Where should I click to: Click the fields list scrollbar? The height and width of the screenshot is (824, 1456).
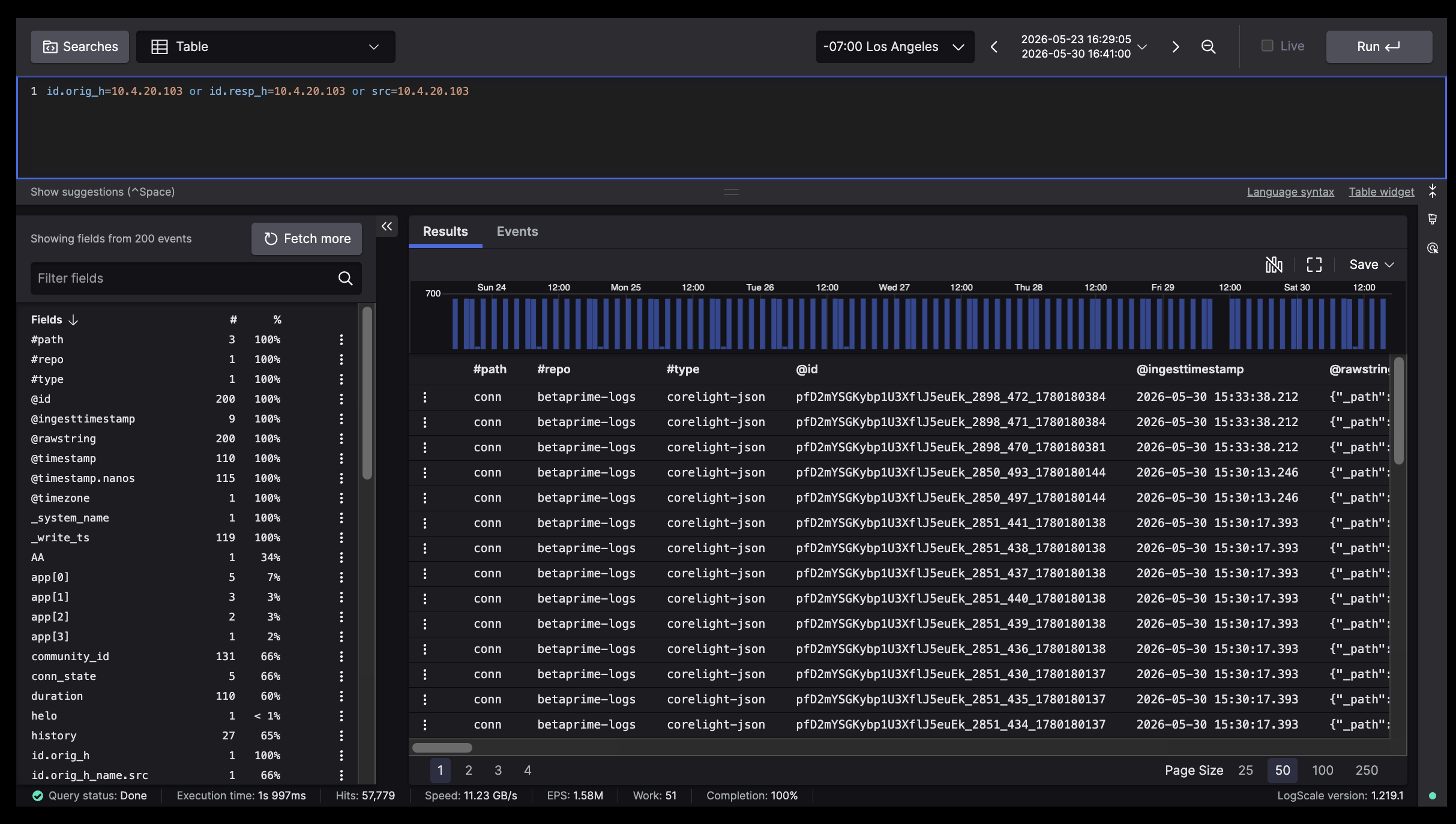(367, 393)
